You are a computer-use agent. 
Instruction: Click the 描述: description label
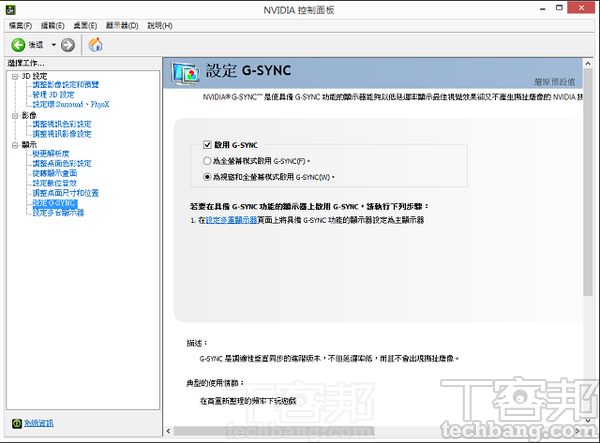pyautogui.click(x=197, y=343)
